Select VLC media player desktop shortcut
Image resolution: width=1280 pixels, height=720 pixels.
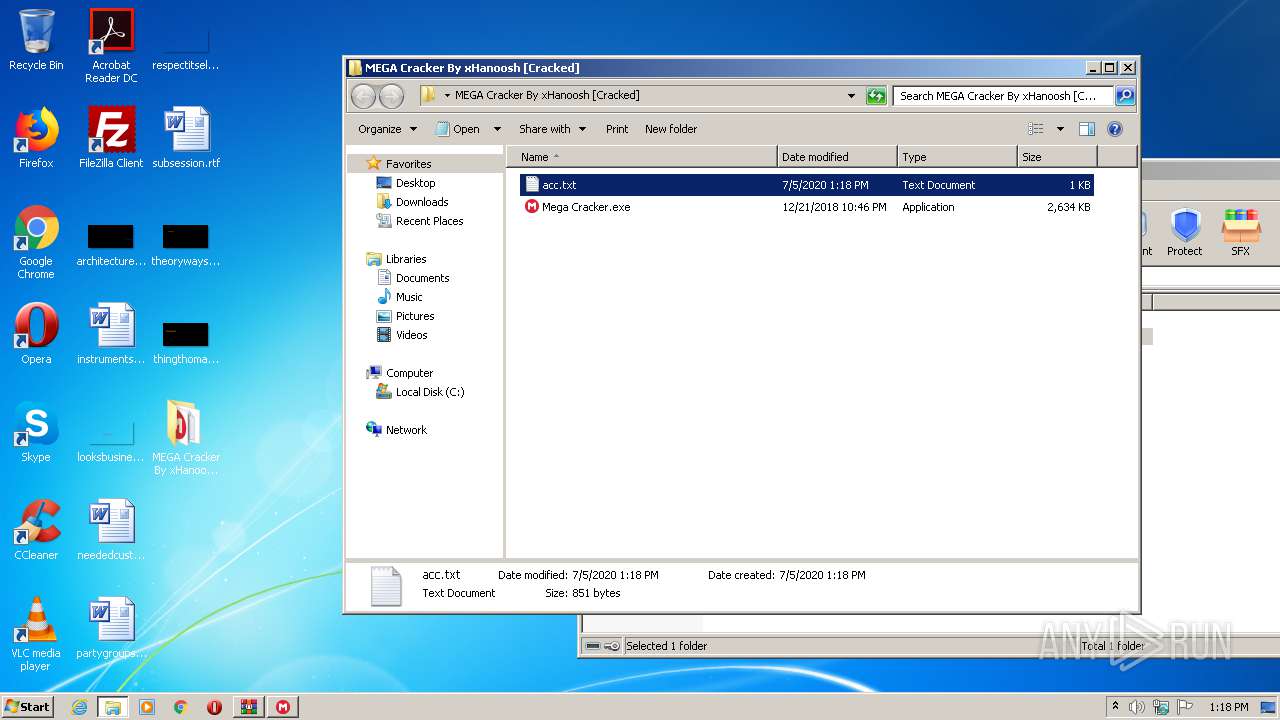point(36,634)
